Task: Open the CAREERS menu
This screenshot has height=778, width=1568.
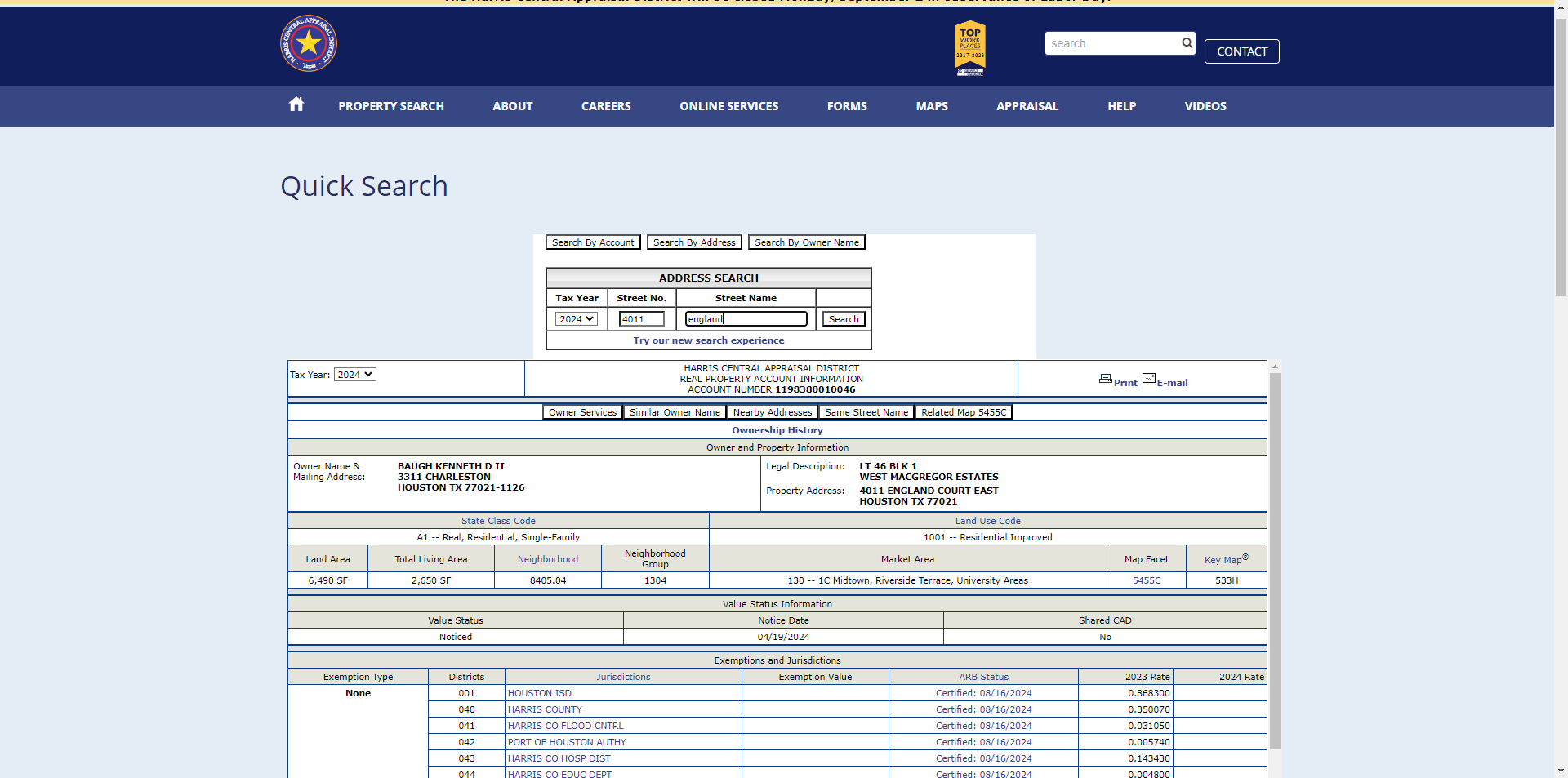Action: (606, 106)
